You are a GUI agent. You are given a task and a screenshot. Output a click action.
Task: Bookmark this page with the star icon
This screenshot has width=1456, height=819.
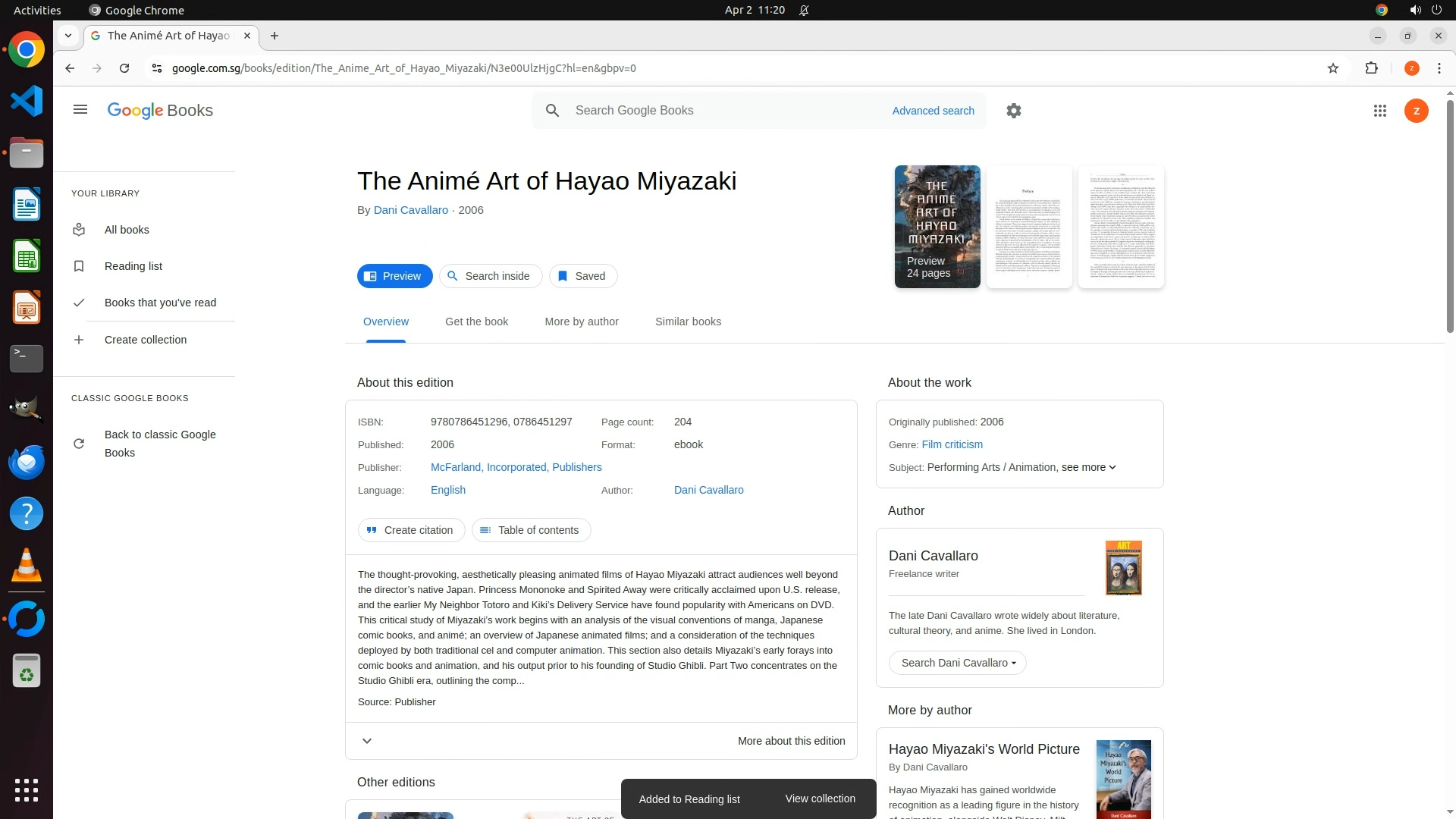pos(1333,68)
